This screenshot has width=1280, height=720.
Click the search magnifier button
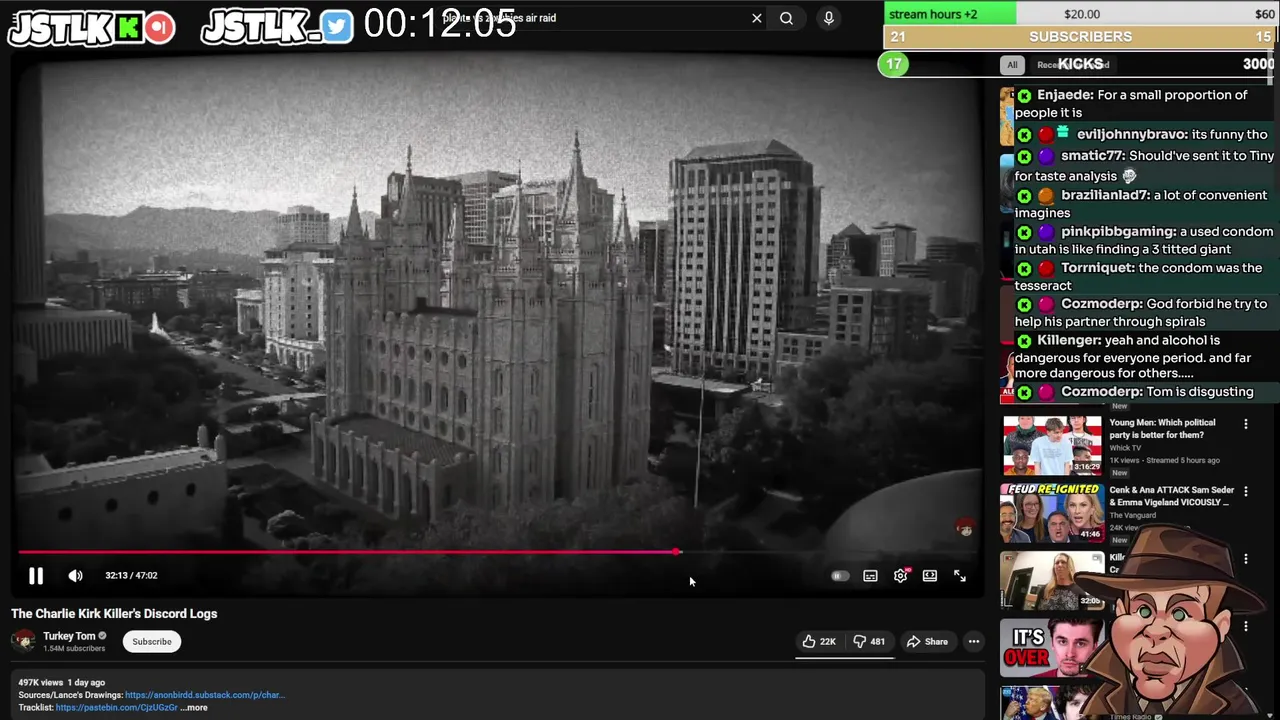(x=787, y=18)
